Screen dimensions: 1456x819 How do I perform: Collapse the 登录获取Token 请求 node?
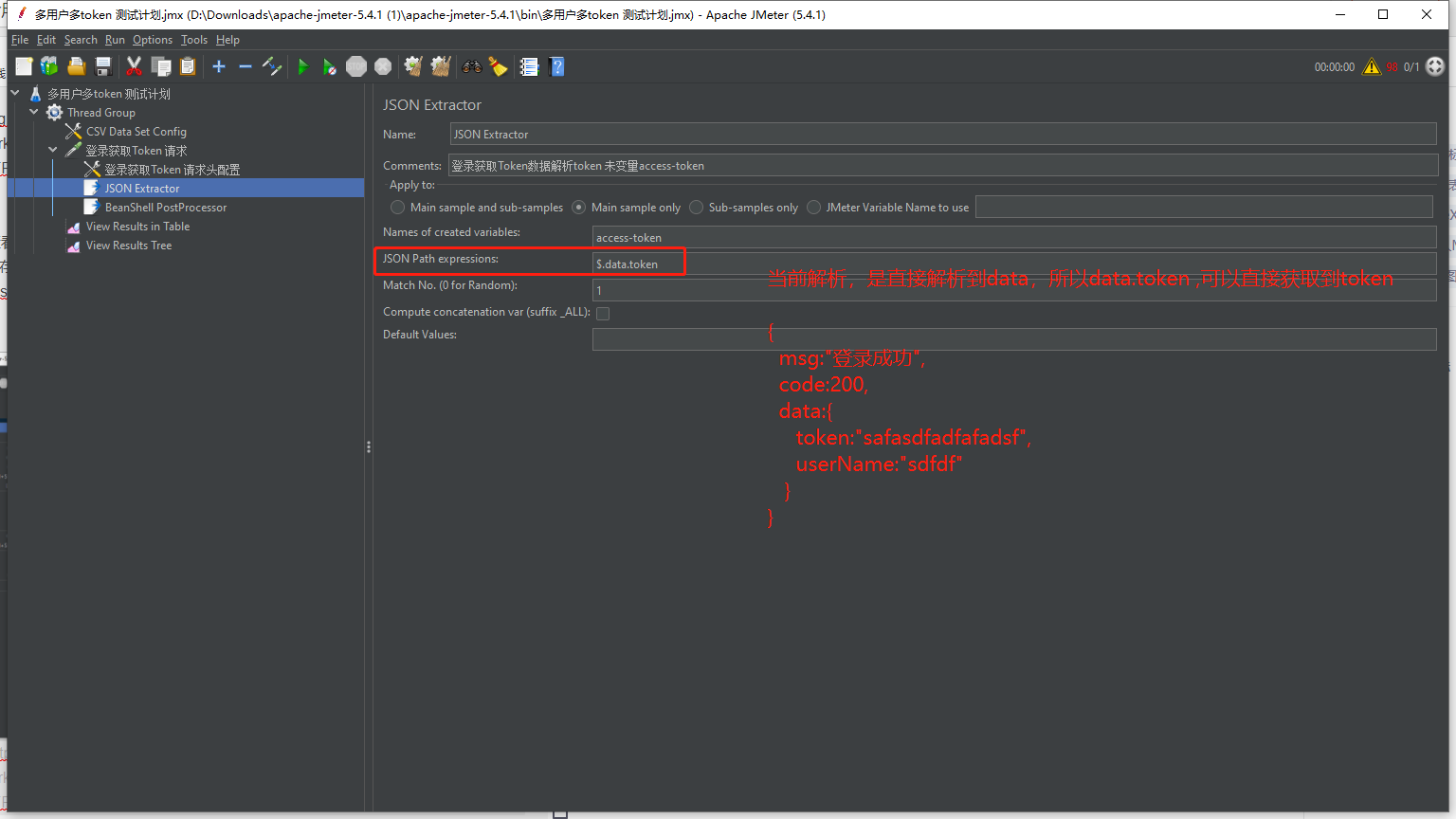[x=53, y=150]
